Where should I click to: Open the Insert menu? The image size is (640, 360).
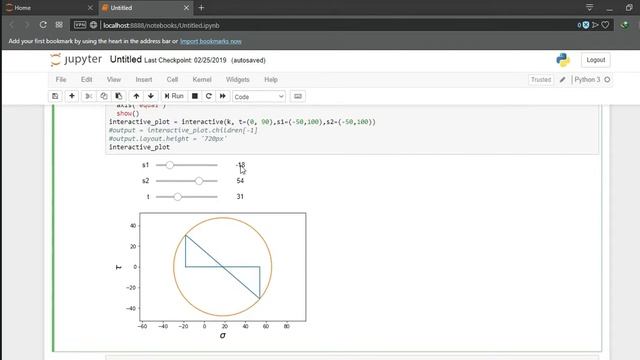click(x=144, y=80)
